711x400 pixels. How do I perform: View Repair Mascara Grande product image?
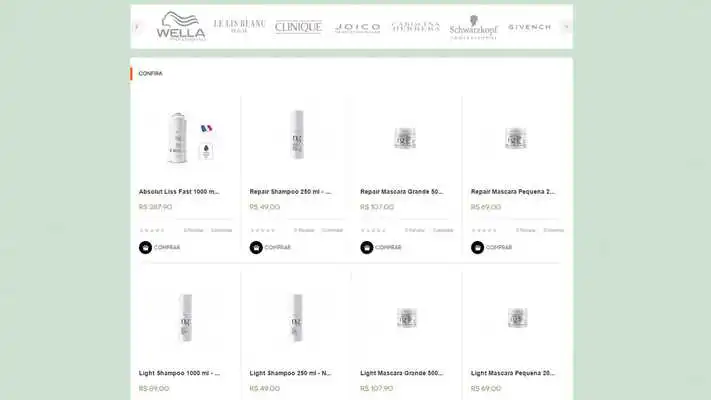pos(404,138)
